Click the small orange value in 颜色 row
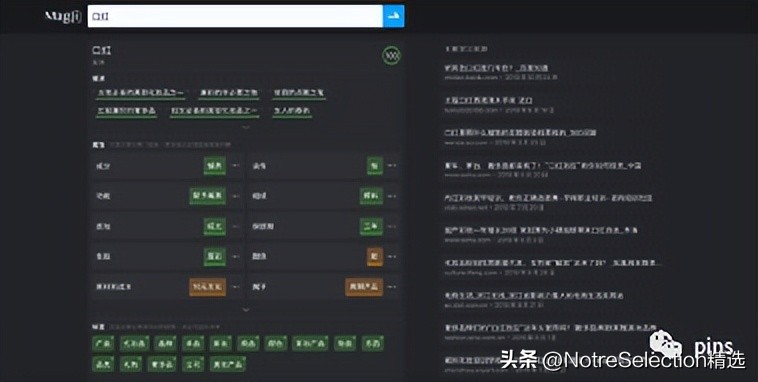This screenshot has height=382, width=758. 375,256
